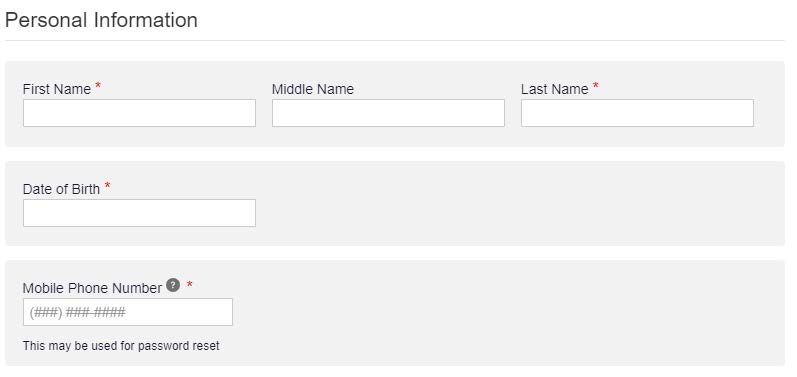Click the Mobile Phone Number input
This screenshot has height=377, width=797.
point(128,312)
